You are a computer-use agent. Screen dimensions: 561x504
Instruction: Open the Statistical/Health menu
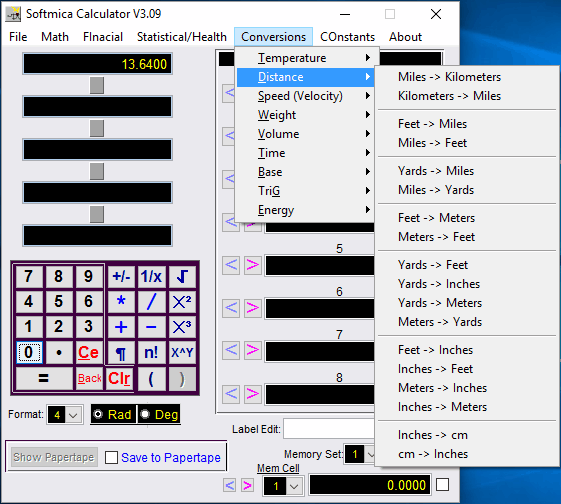(182, 37)
